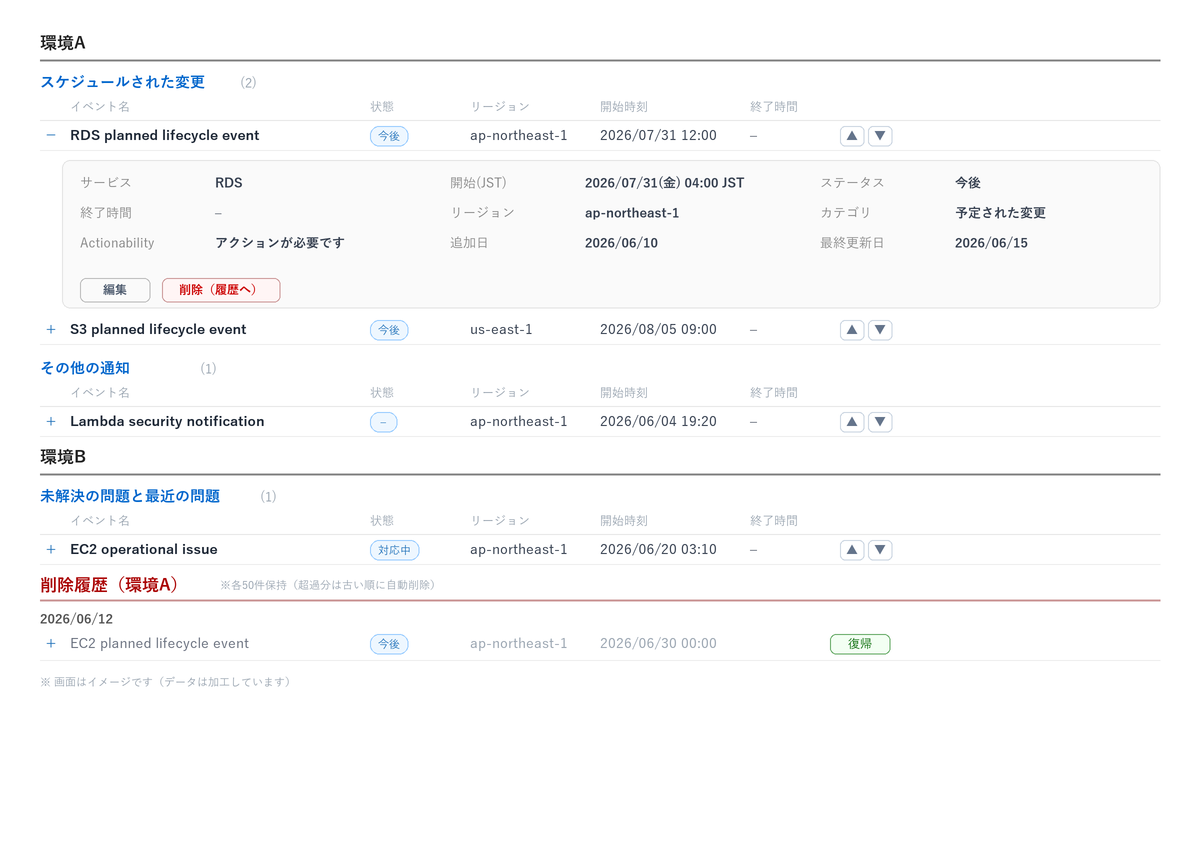Click start time 2026/07/31 12:00
The width and height of the screenshot is (1200, 860).
pyautogui.click(x=658, y=135)
